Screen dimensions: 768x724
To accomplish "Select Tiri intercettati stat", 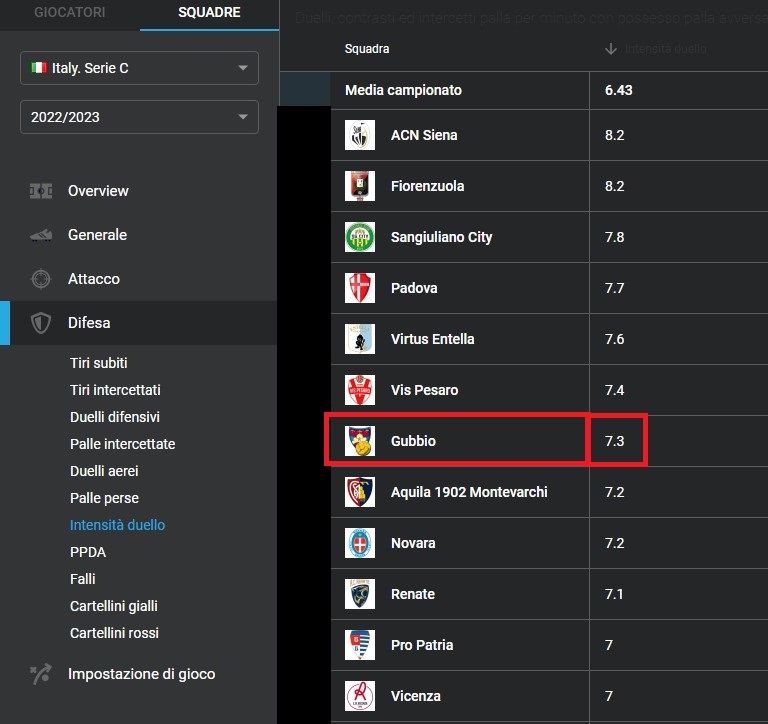I will [115, 390].
